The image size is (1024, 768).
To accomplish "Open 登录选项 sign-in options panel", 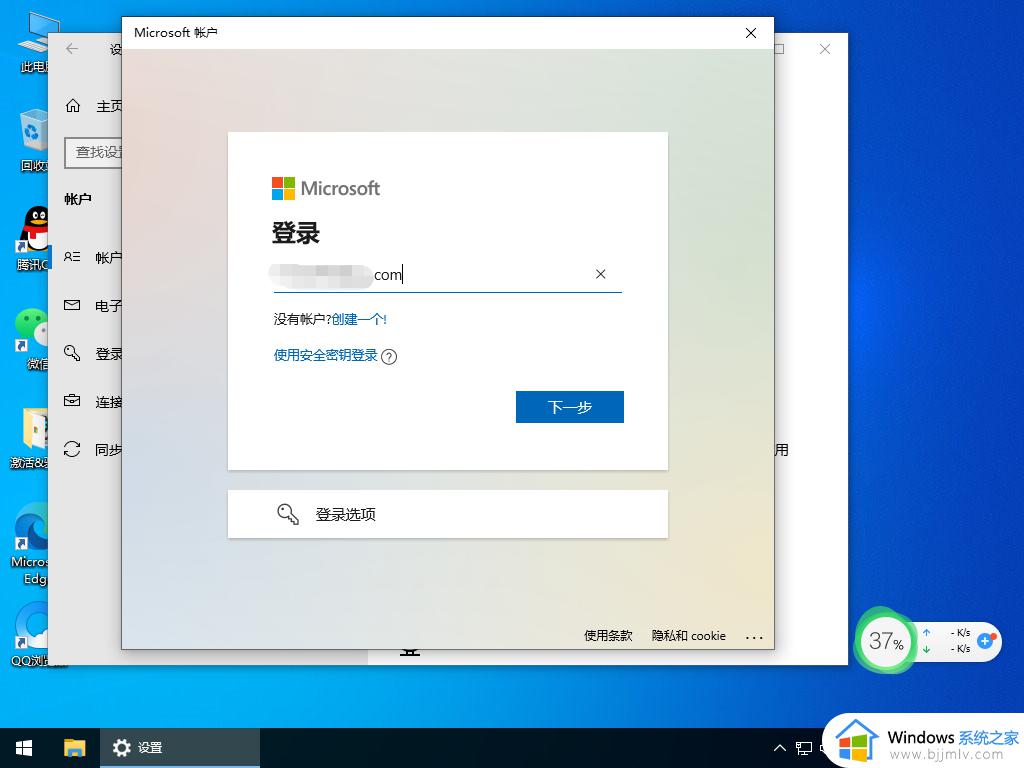I will coord(447,514).
